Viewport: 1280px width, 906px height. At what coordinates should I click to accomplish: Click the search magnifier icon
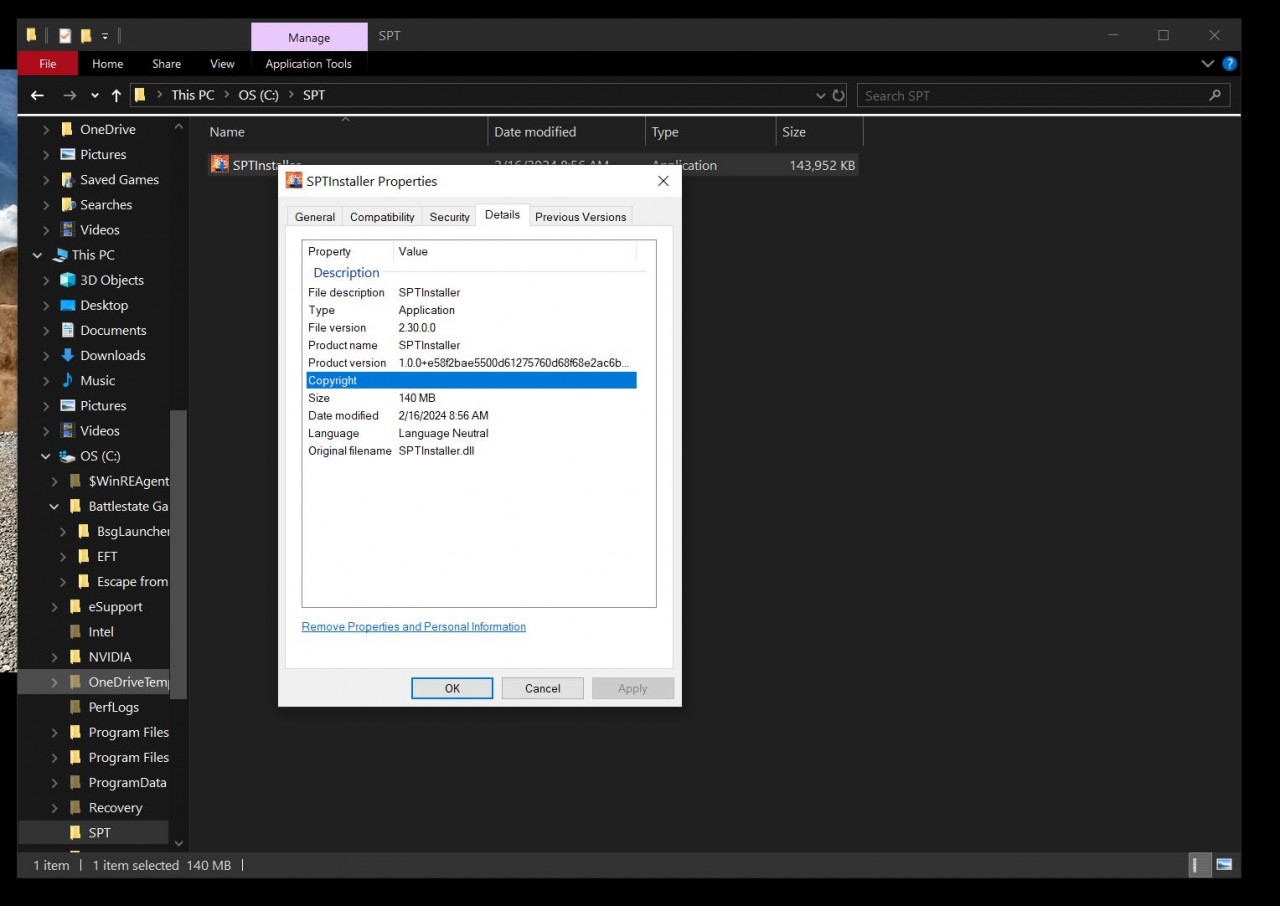tap(1215, 95)
